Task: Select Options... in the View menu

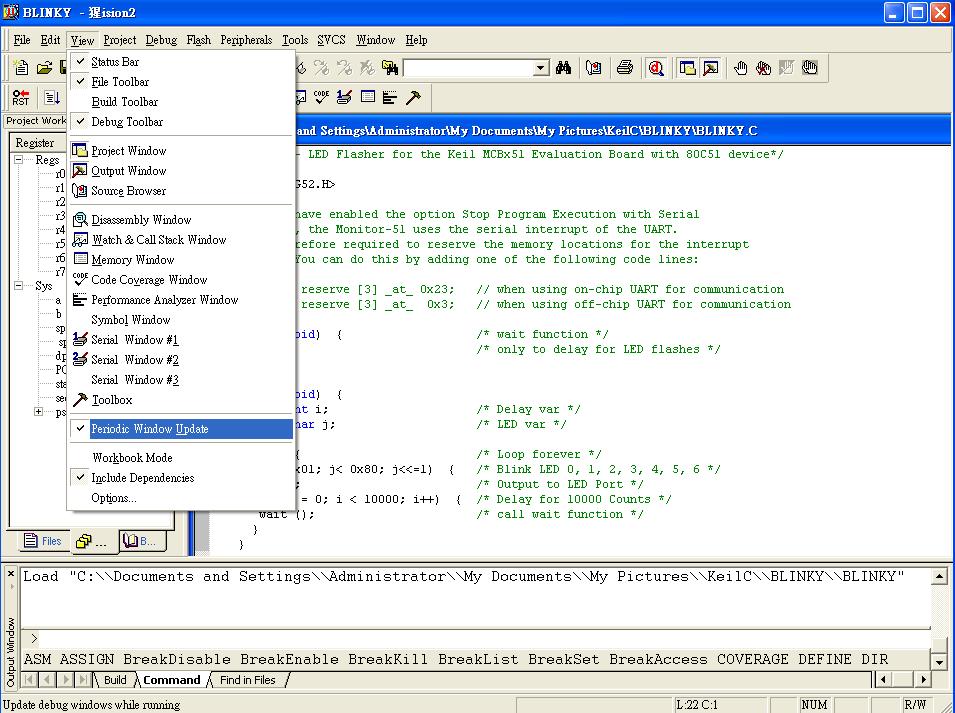Action: point(113,498)
